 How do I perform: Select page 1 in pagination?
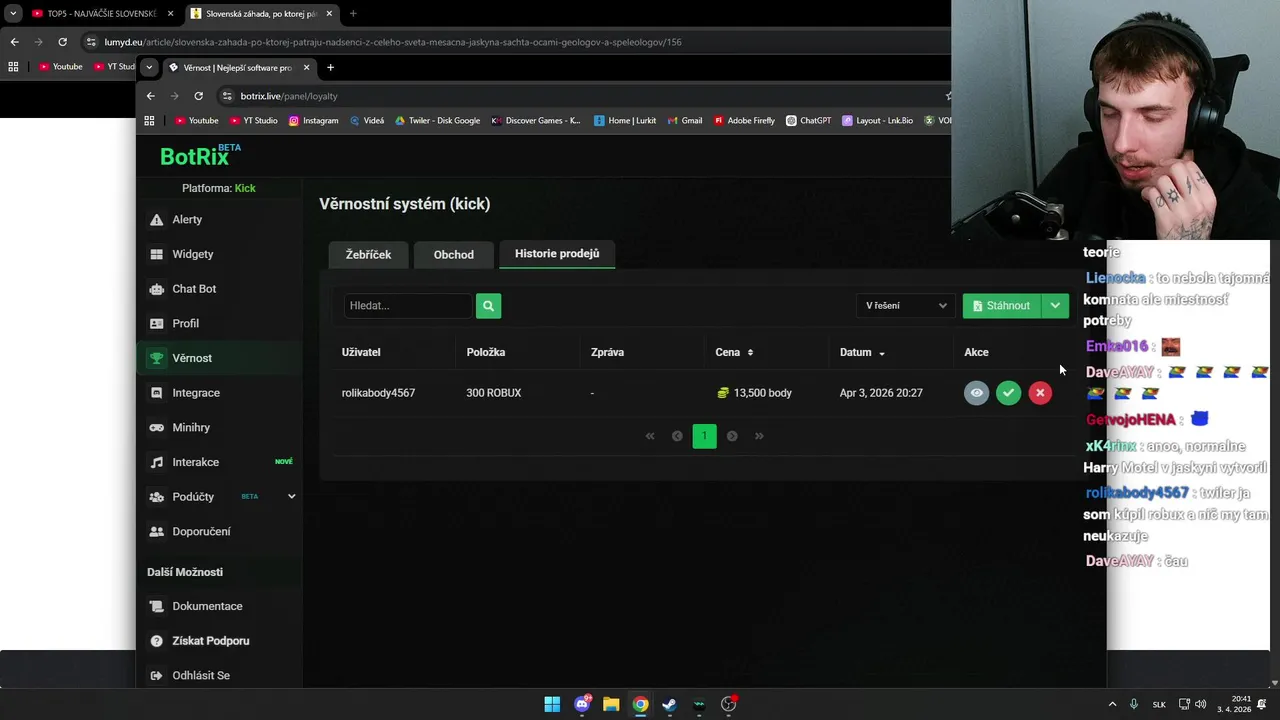704,436
